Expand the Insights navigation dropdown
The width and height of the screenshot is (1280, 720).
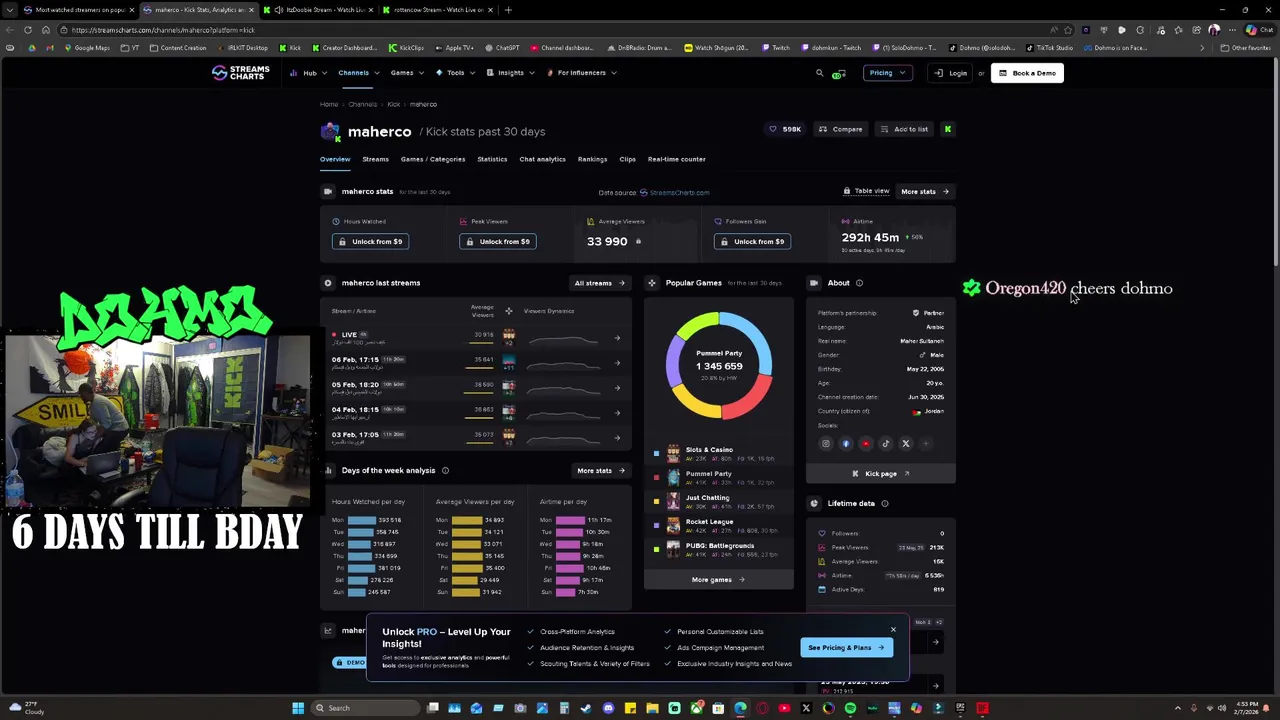510,73
